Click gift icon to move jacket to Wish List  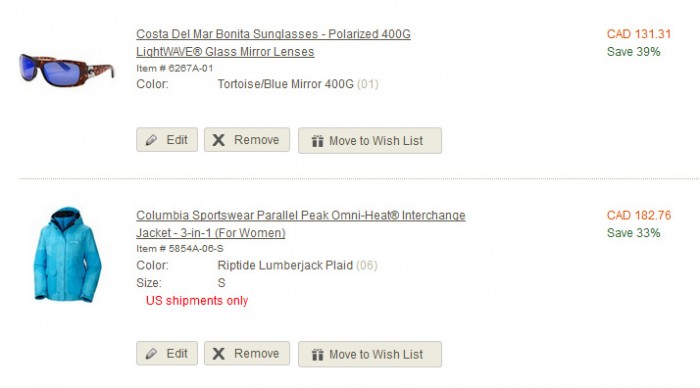click(x=317, y=355)
